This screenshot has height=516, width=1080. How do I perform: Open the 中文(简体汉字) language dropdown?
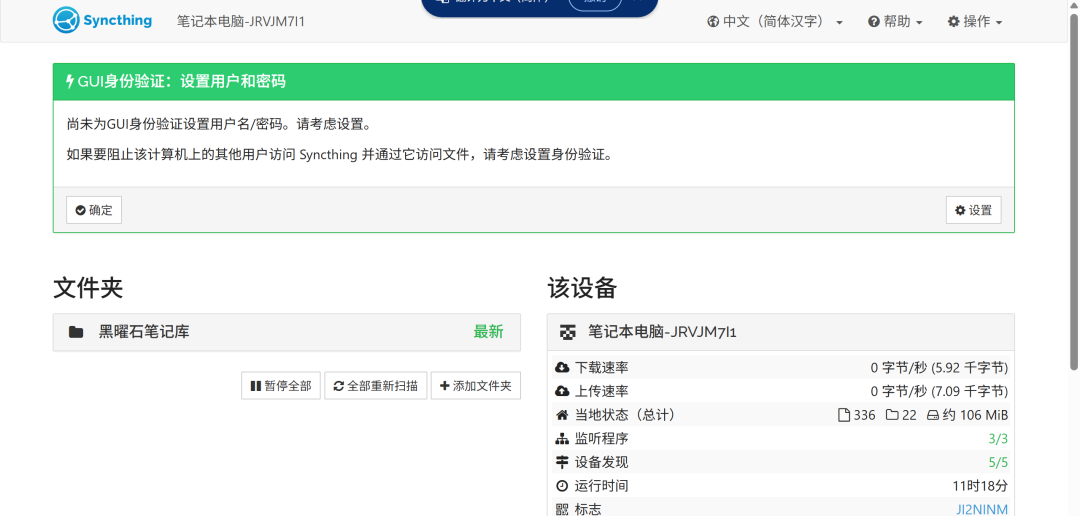(775, 21)
